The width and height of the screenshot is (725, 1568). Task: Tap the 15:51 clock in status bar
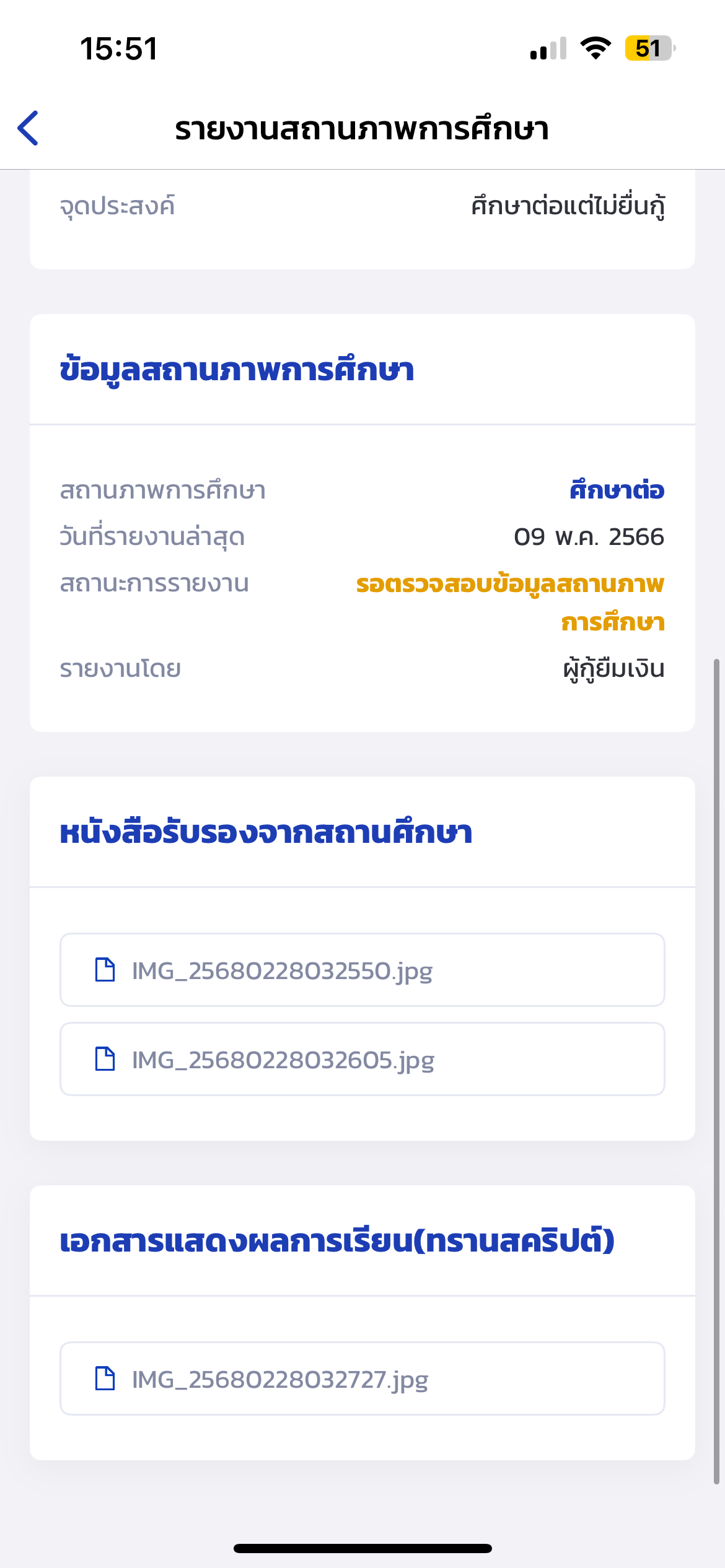click(x=119, y=48)
